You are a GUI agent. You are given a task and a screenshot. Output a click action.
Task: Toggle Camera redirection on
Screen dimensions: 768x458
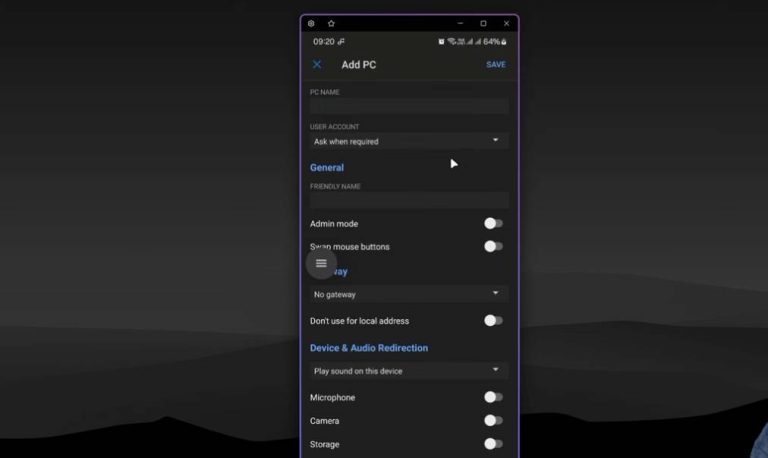(x=493, y=420)
